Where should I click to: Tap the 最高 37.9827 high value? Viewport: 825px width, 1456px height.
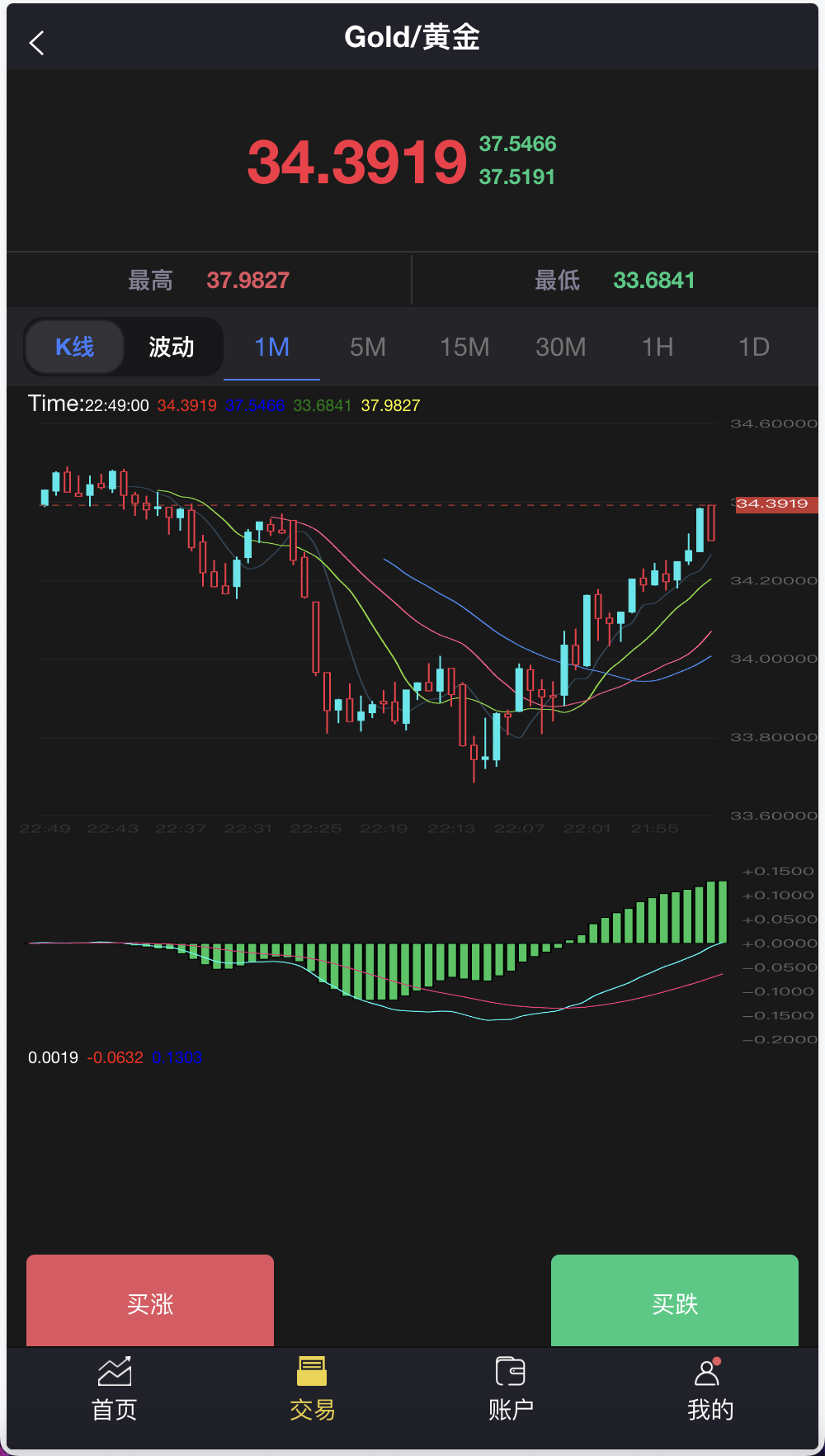click(247, 281)
